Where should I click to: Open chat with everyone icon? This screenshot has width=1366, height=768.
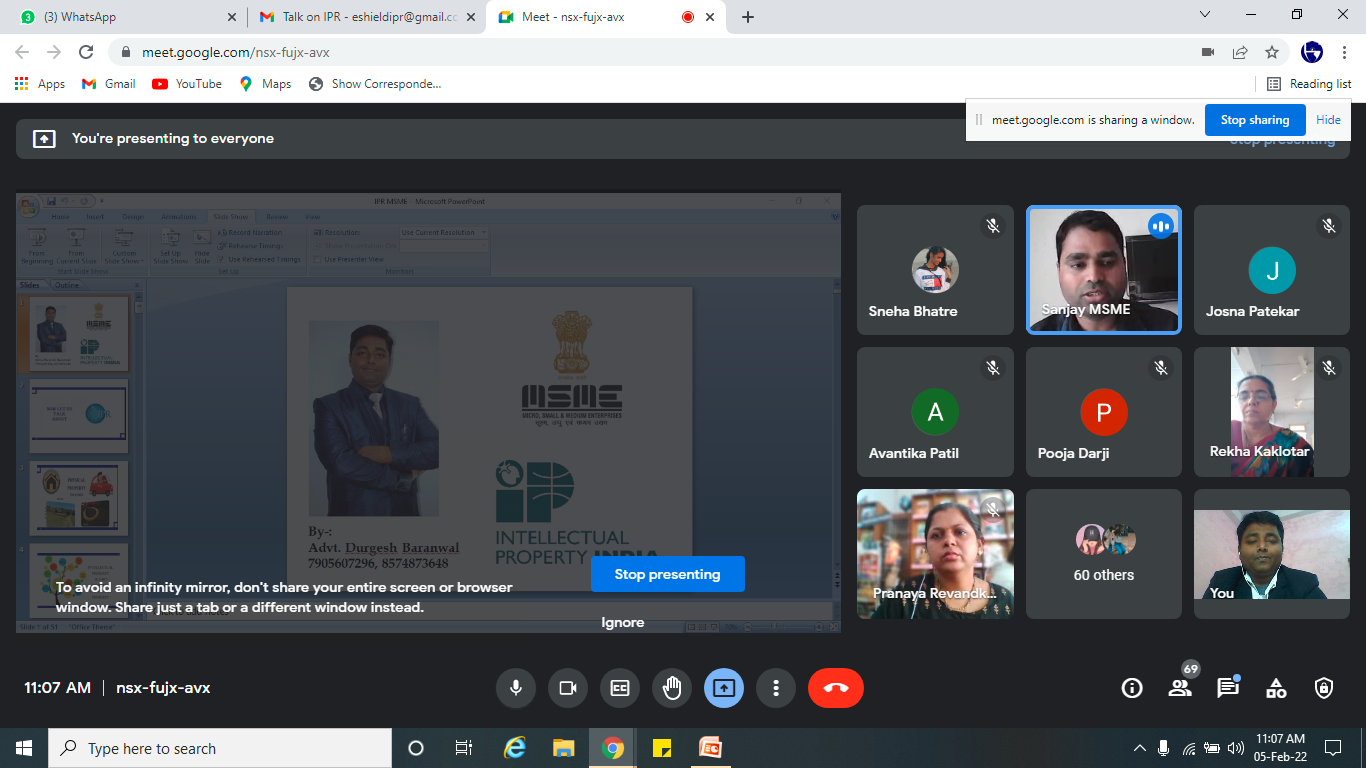[x=1228, y=688]
